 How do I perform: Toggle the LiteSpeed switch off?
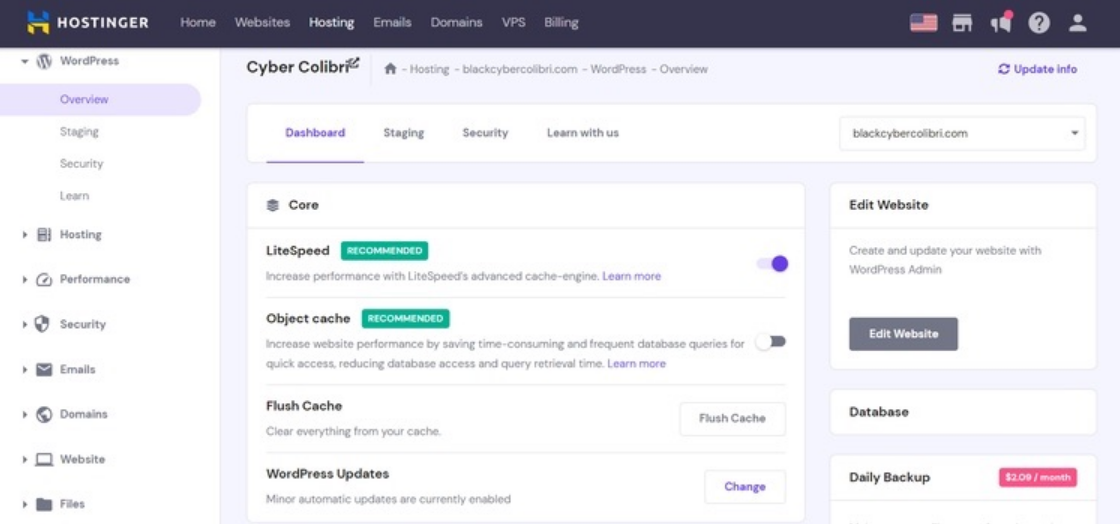pyautogui.click(x=772, y=263)
